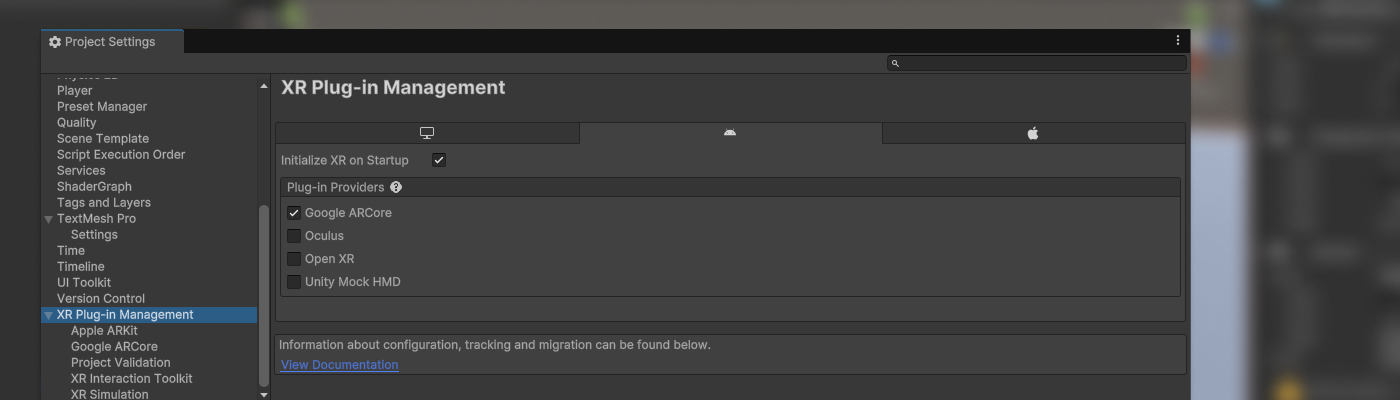The height and width of the screenshot is (400, 1400).
Task: Collapse the TextMesh Pro tree arrow
Action: coord(48,219)
